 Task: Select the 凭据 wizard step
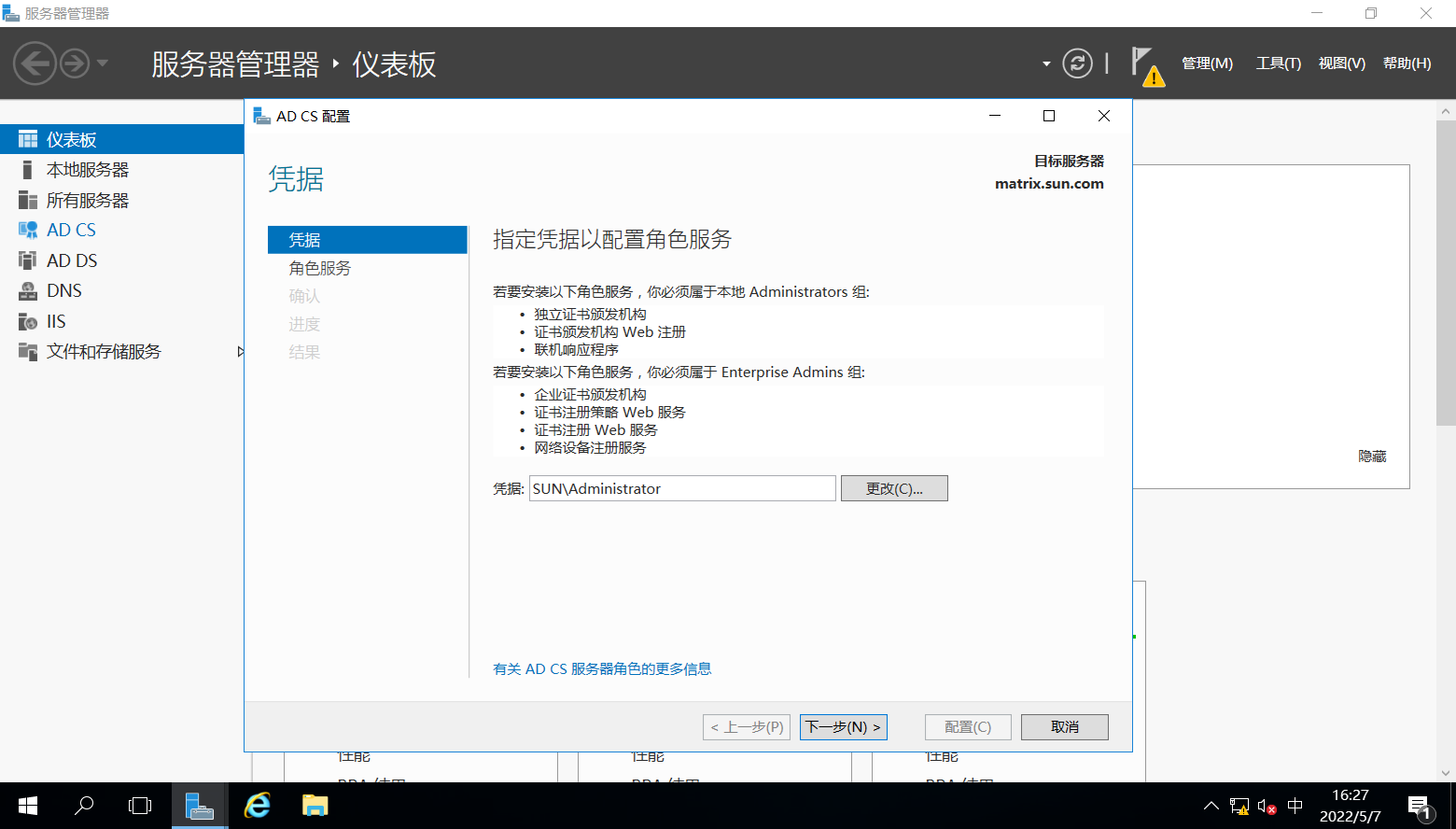[x=367, y=240]
